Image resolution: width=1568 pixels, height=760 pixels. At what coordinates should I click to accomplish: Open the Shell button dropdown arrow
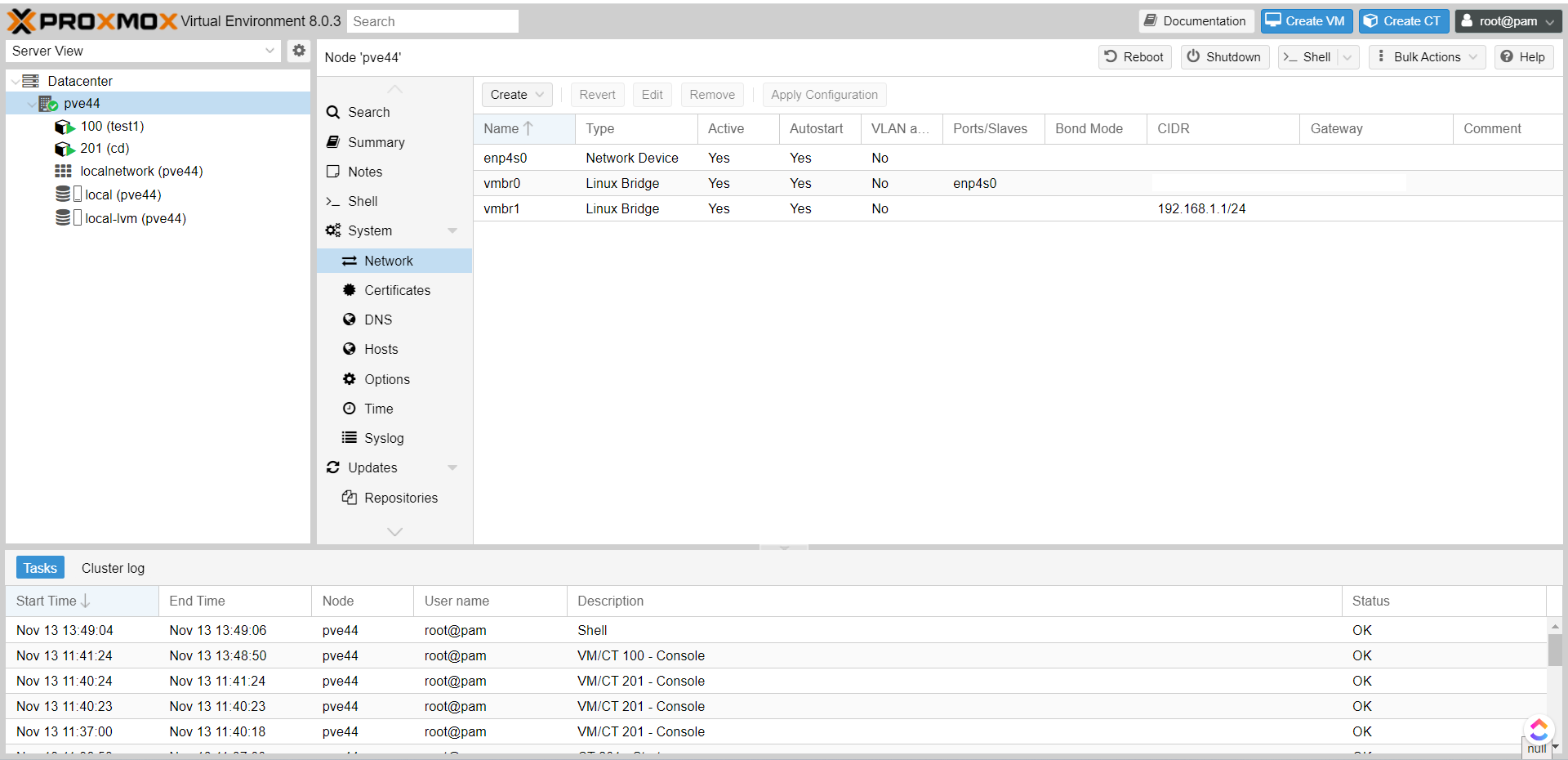point(1347,57)
